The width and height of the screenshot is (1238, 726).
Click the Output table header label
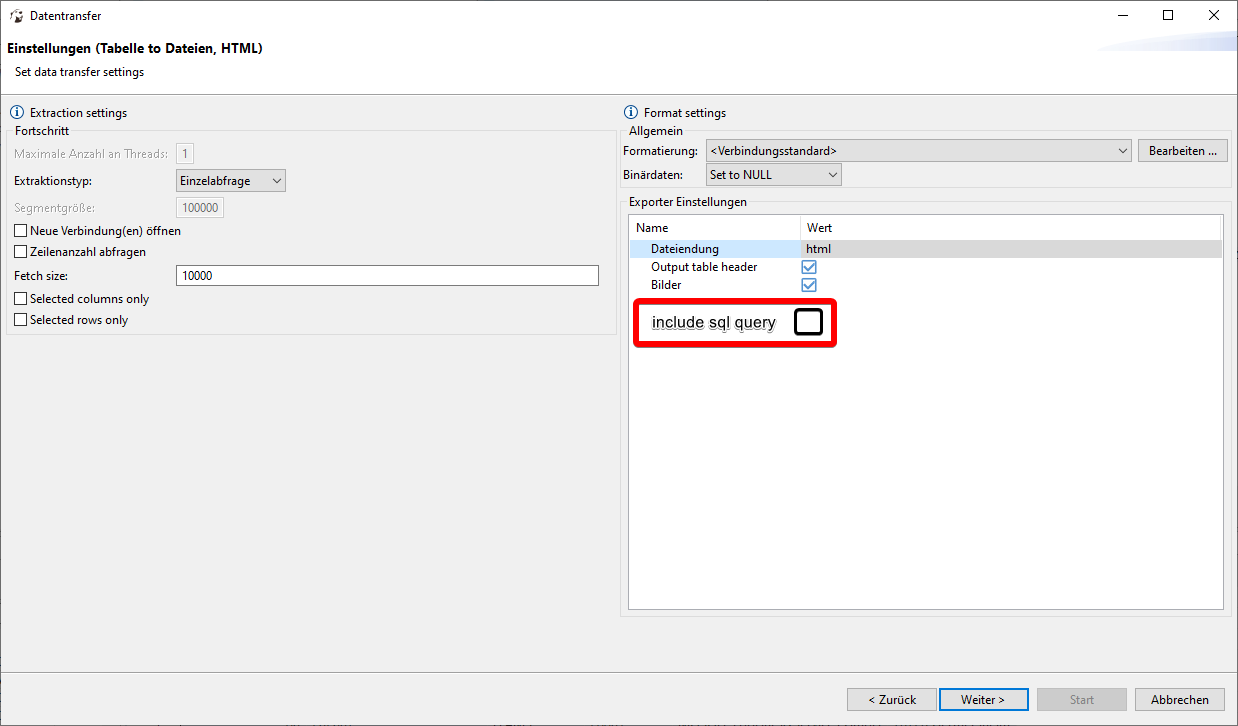(x=704, y=267)
